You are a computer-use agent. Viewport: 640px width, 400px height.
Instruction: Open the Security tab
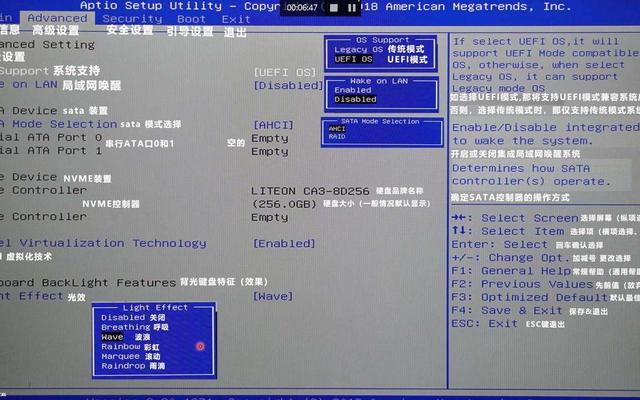[132, 19]
